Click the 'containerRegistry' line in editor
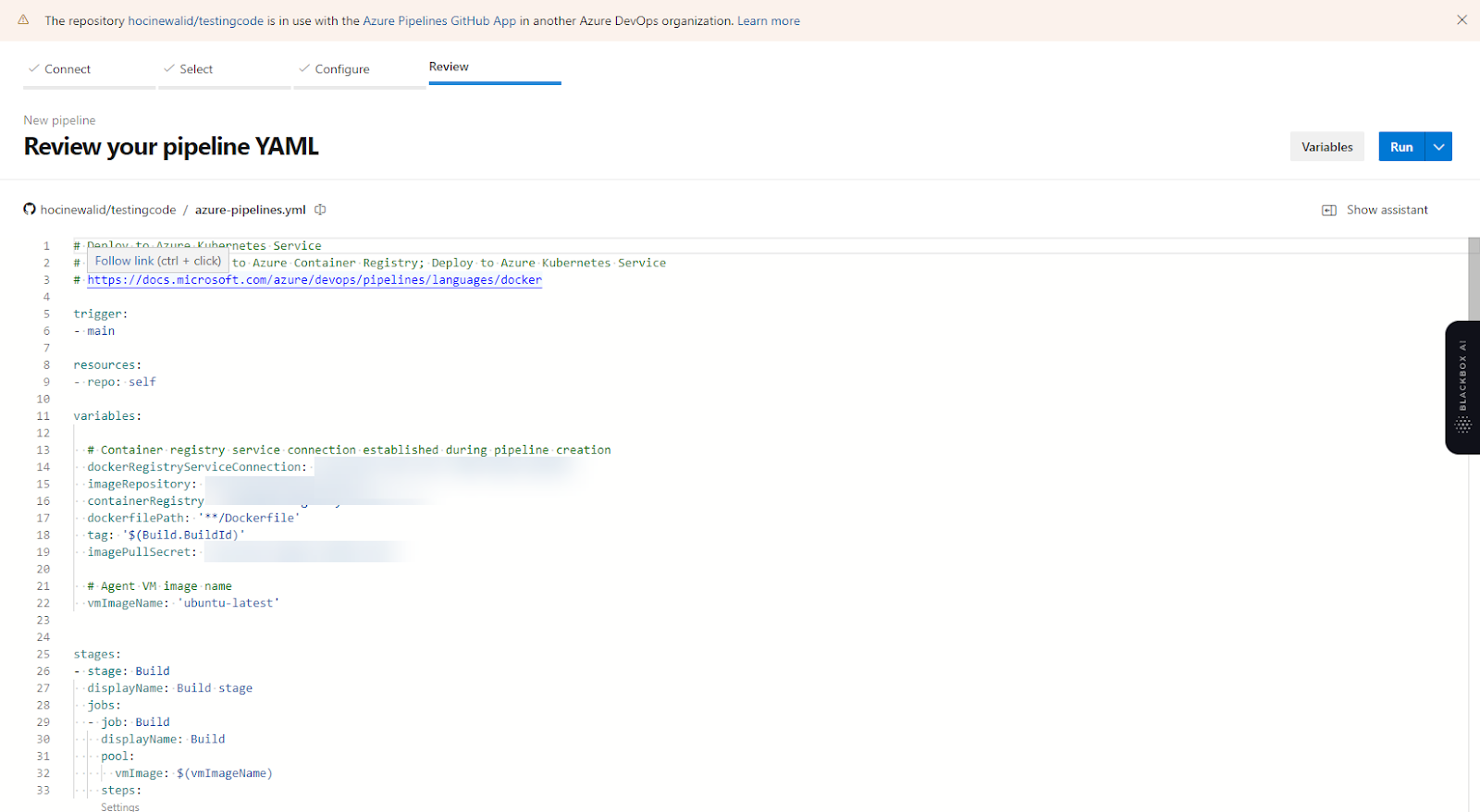The image size is (1480, 812). (145, 501)
